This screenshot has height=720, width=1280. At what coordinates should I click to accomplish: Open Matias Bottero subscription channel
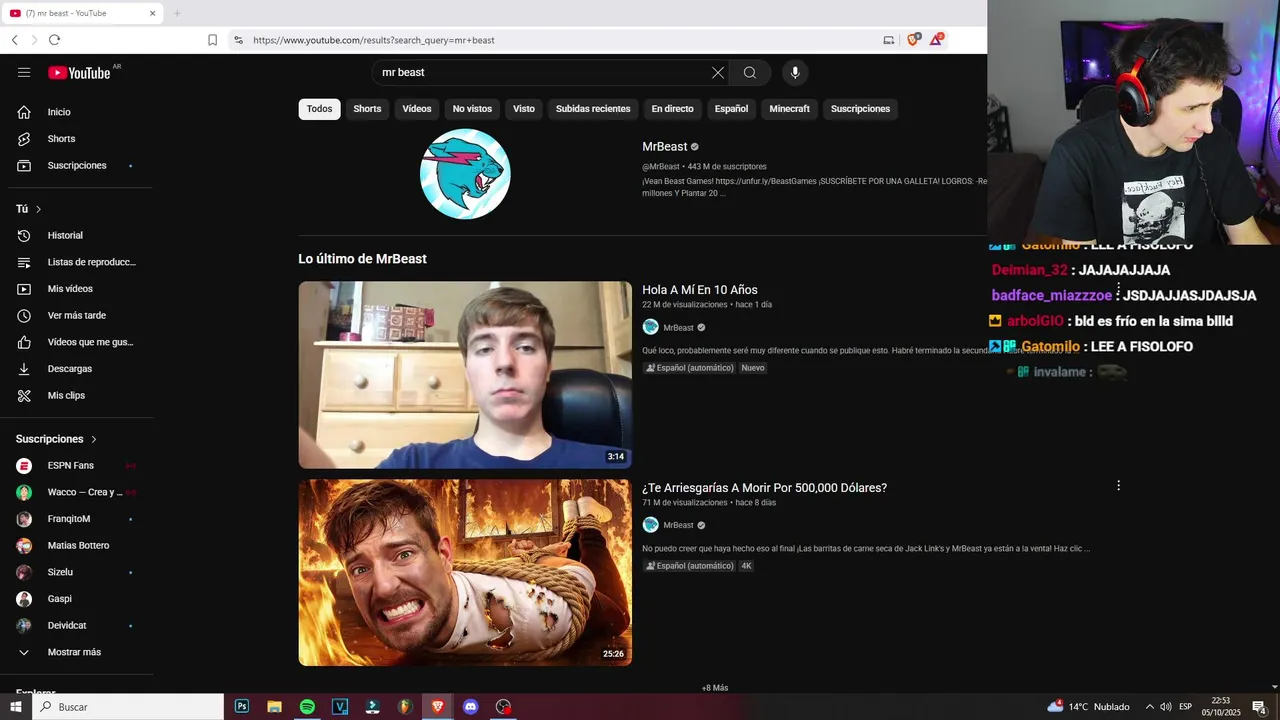[76, 545]
